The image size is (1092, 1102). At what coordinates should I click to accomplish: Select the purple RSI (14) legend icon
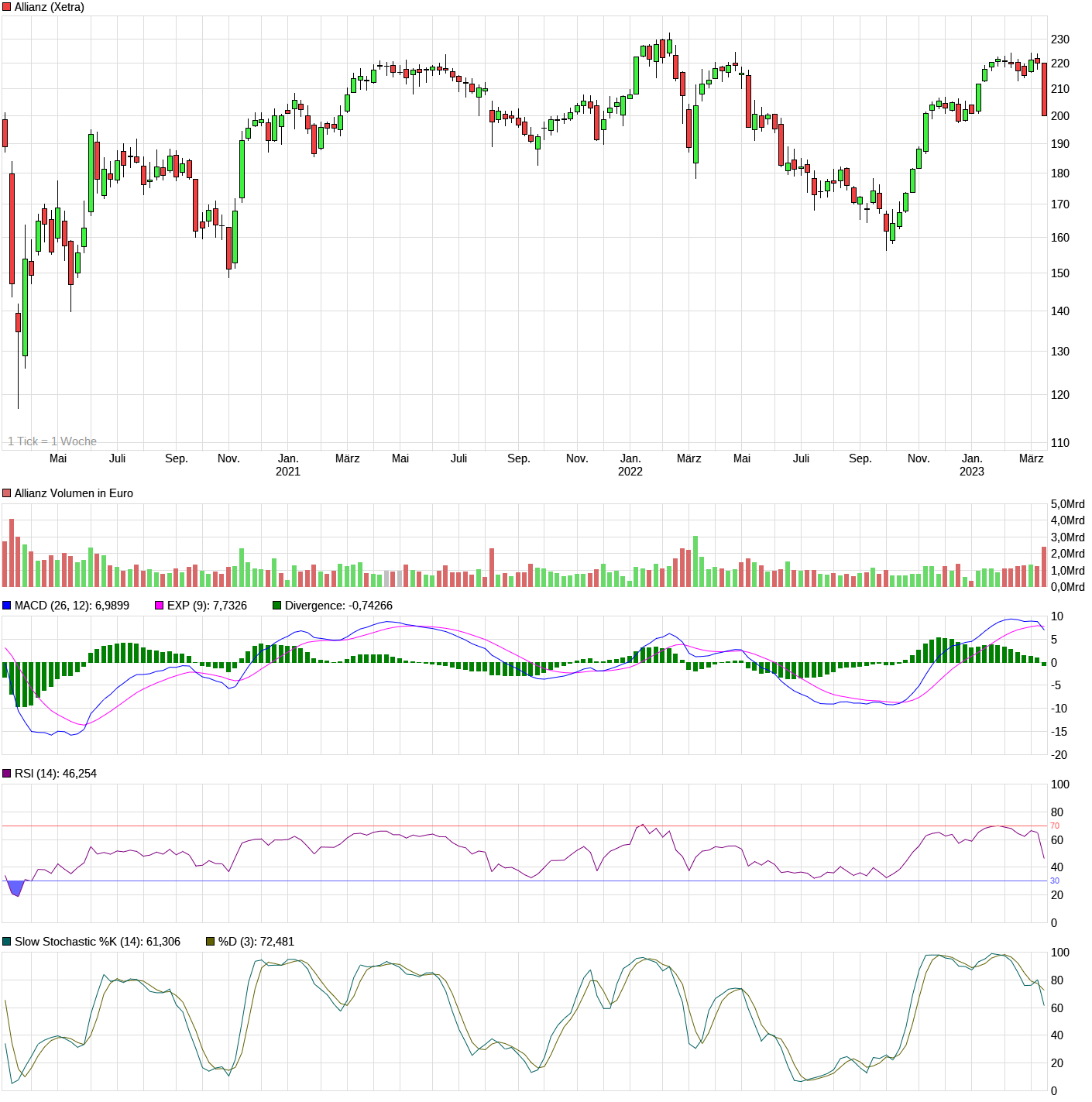click(x=8, y=772)
